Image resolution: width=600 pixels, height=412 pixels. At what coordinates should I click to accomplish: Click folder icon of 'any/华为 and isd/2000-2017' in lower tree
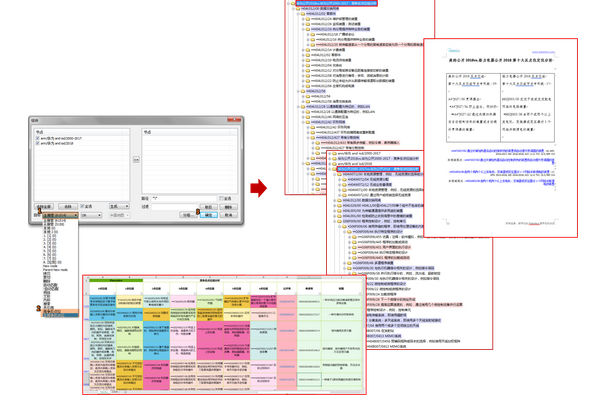[334, 153]
